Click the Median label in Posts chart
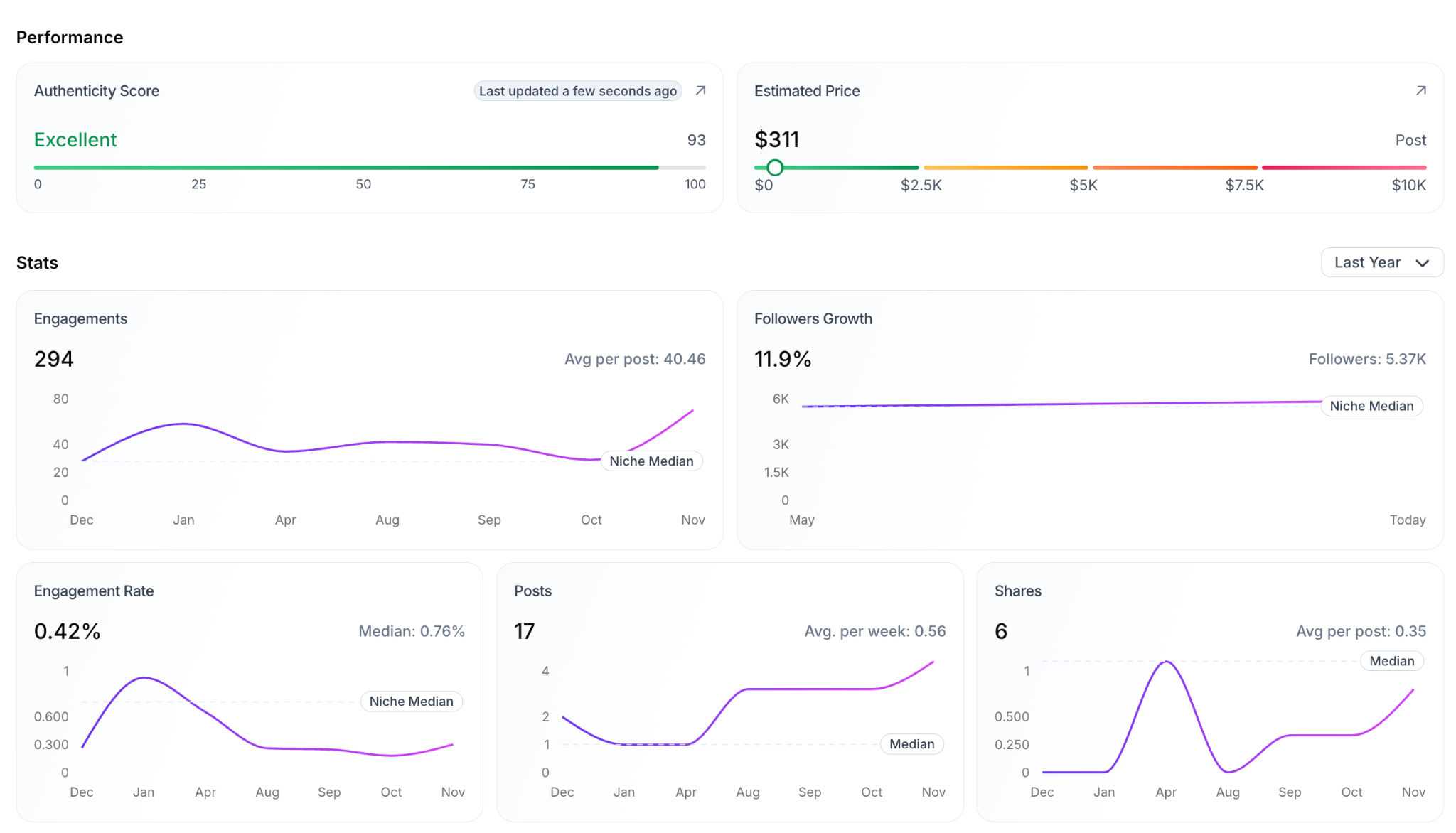Screen dimensions: 1456x833 tap(911, 744)
